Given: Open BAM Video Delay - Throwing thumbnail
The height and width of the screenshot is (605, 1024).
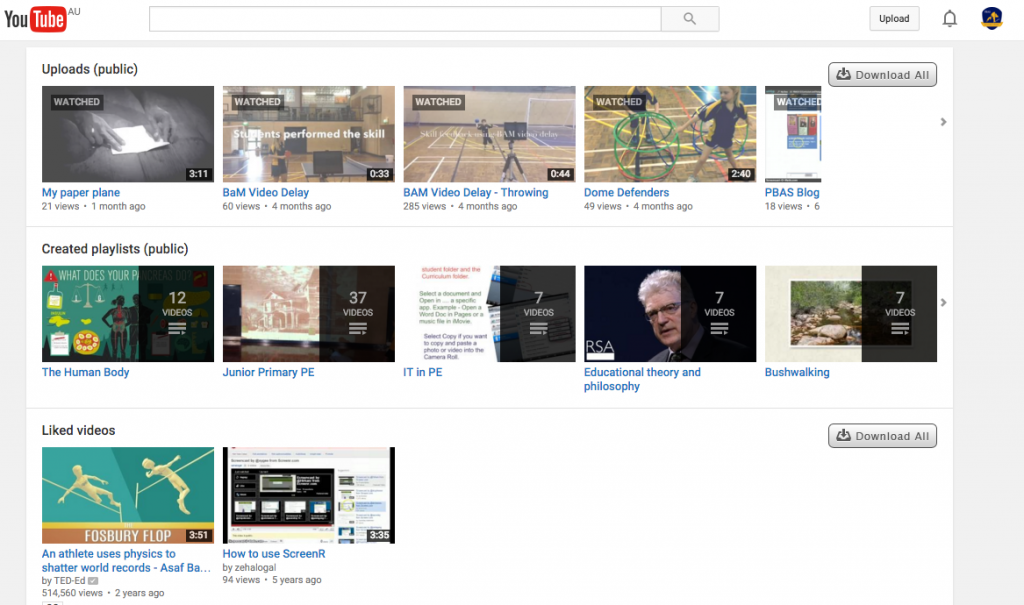Looking at the screenshot, I should tap(489, 134).
